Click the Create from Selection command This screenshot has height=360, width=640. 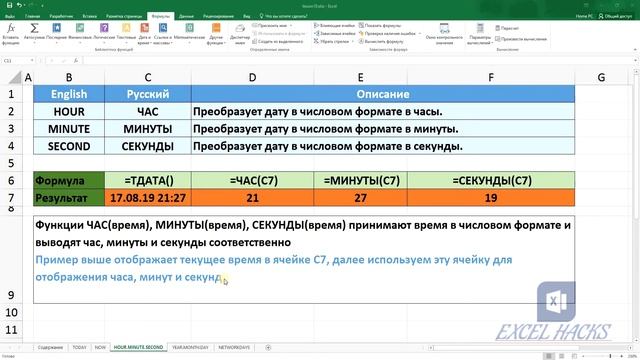click(278, 41)
